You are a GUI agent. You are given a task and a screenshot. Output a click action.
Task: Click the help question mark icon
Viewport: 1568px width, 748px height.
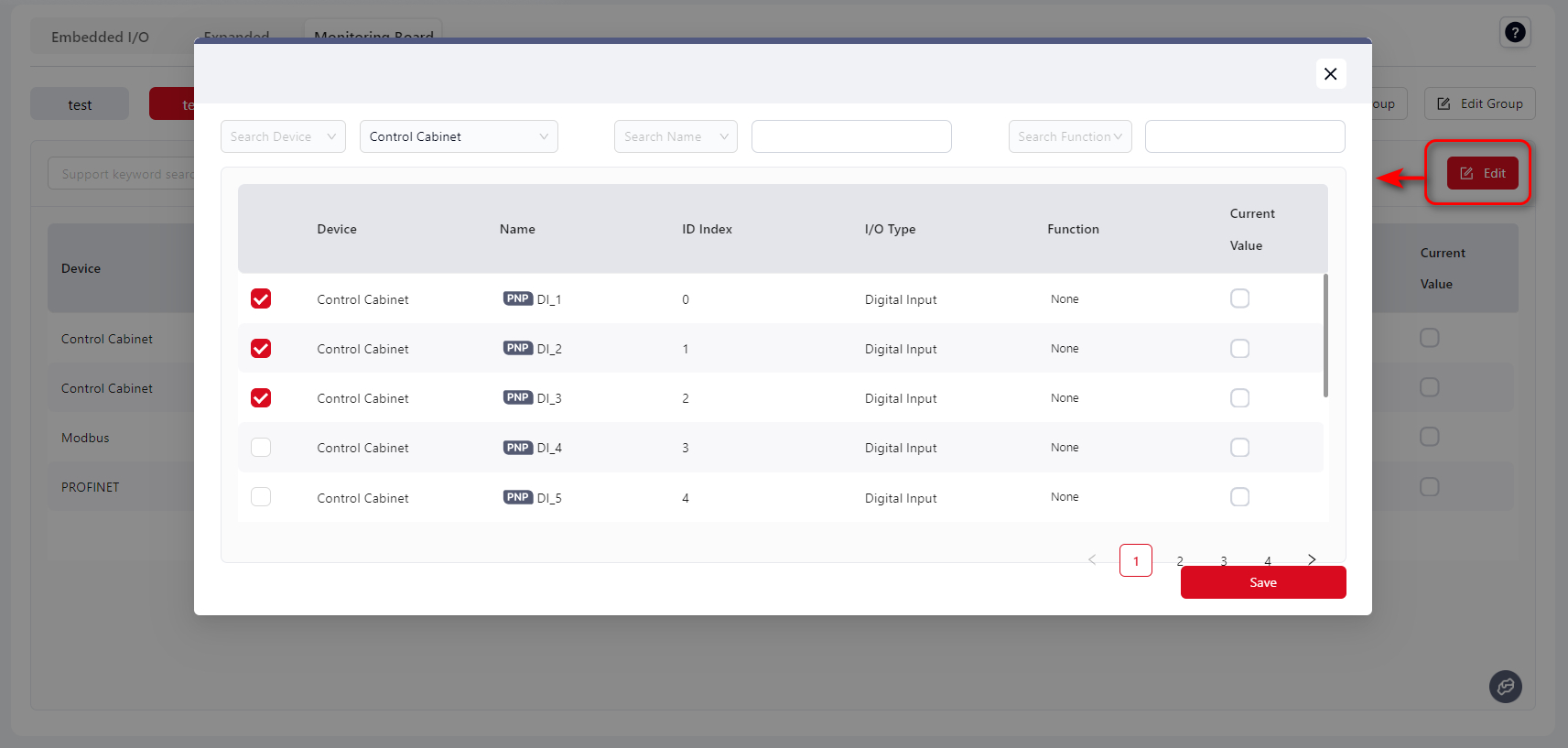tap(1515, 33)
